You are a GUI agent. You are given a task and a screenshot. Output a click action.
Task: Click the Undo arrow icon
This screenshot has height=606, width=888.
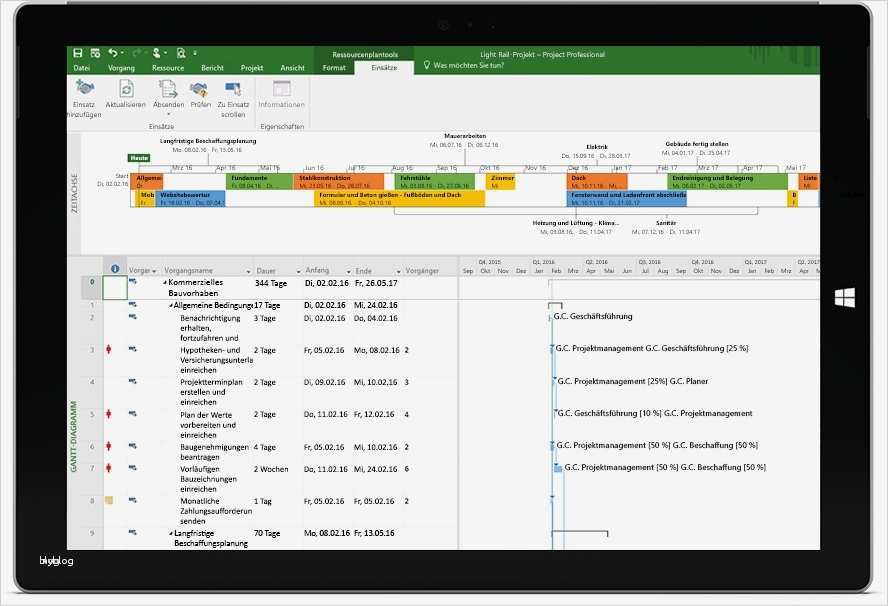[113, 53]
